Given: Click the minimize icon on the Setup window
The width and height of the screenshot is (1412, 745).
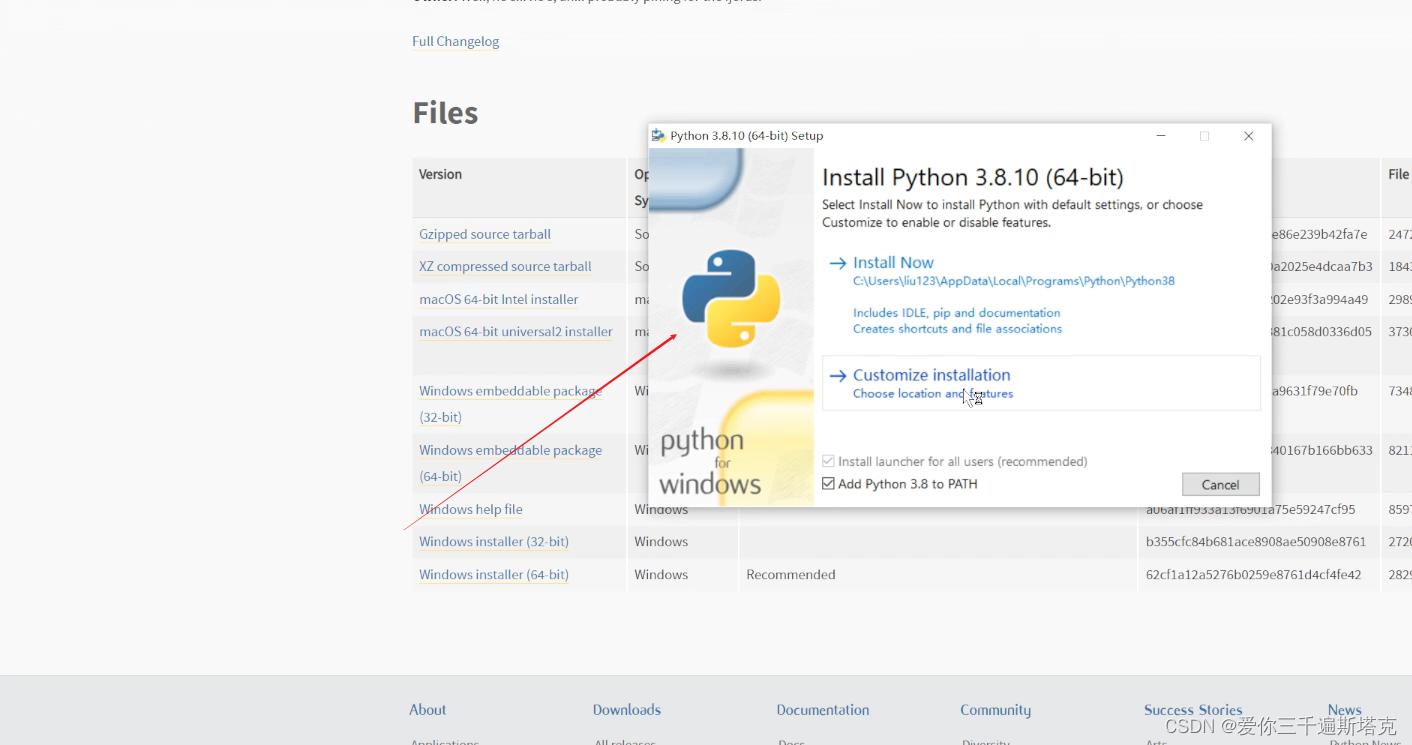Looking at the screenshot, I should point(1160,135).
